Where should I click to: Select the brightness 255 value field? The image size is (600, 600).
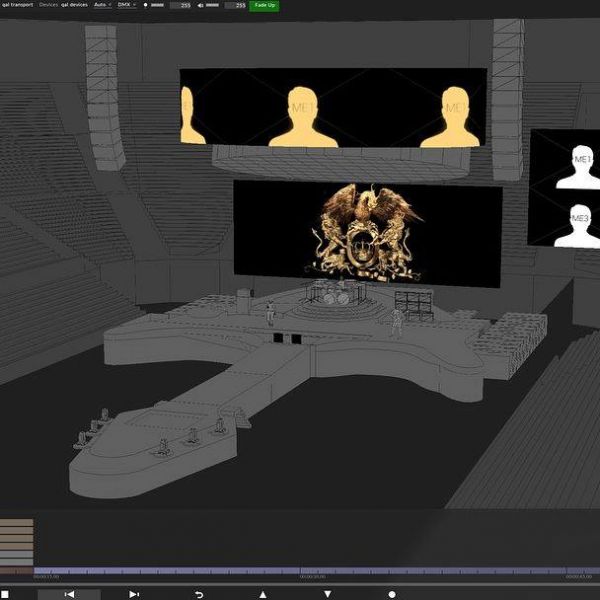tap(181, 5)
